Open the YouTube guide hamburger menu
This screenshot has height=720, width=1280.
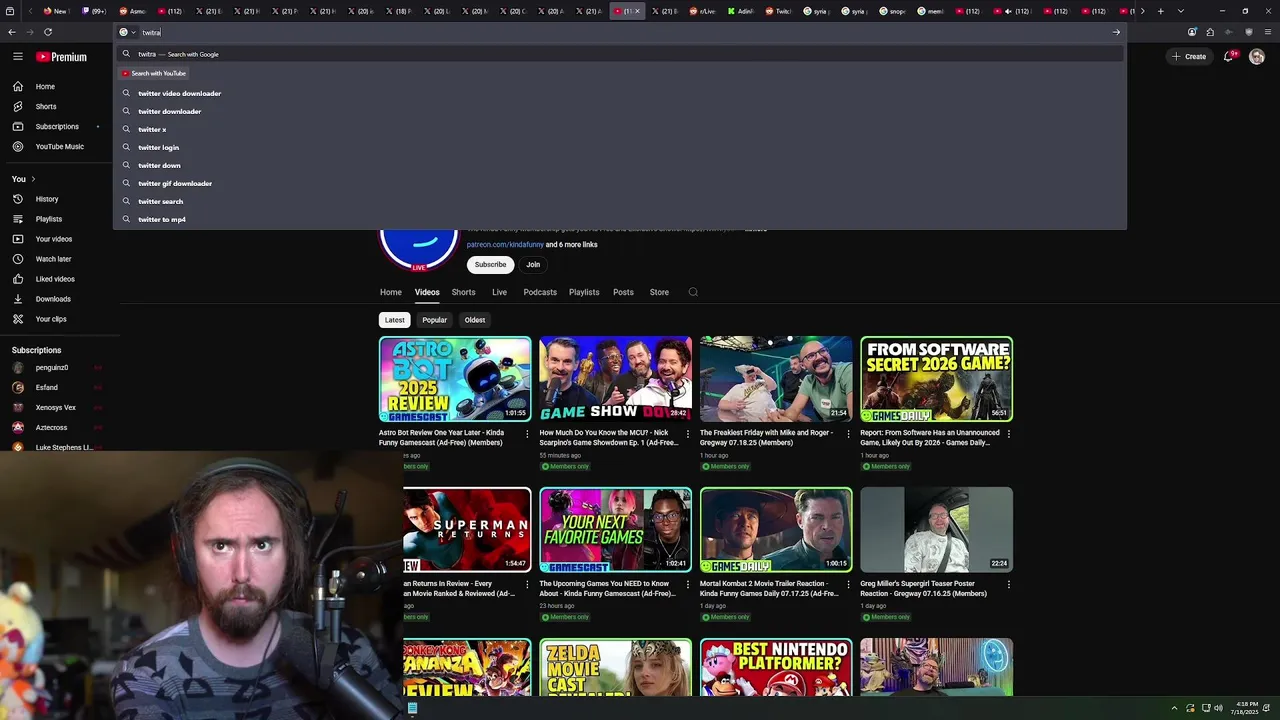17,57
